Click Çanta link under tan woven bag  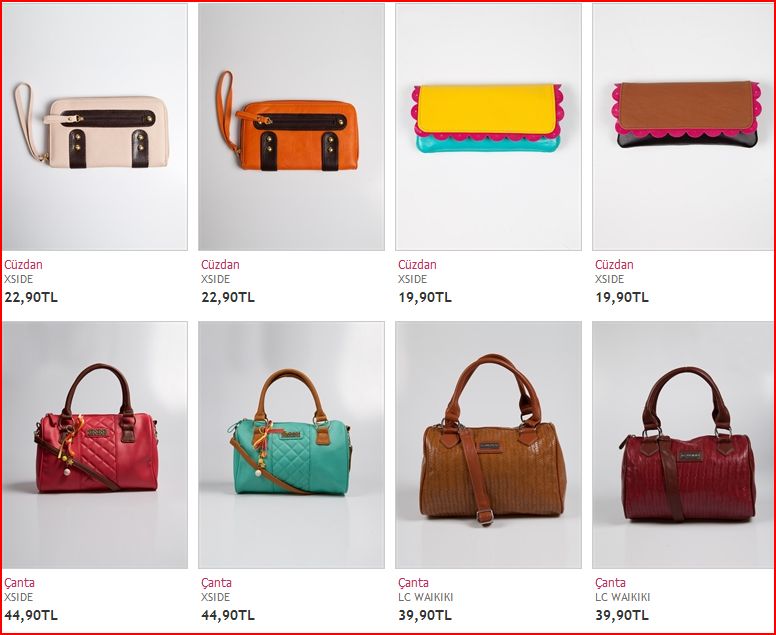pyautogui.click(x=413, y=583)
